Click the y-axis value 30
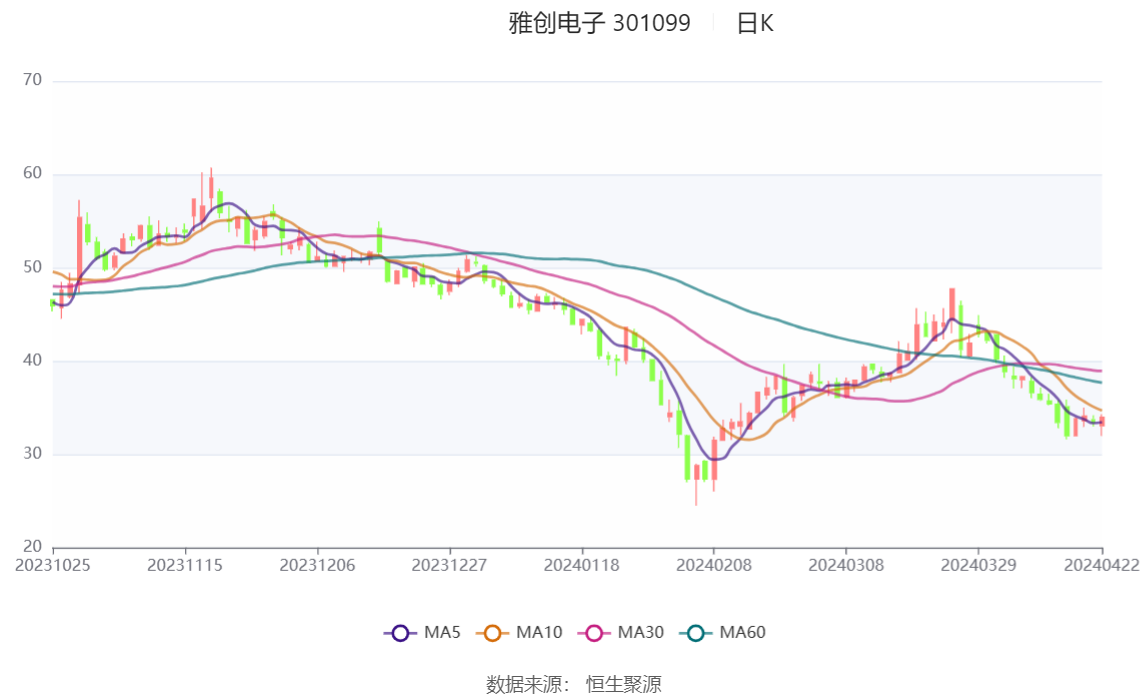 tap(32, 454)
